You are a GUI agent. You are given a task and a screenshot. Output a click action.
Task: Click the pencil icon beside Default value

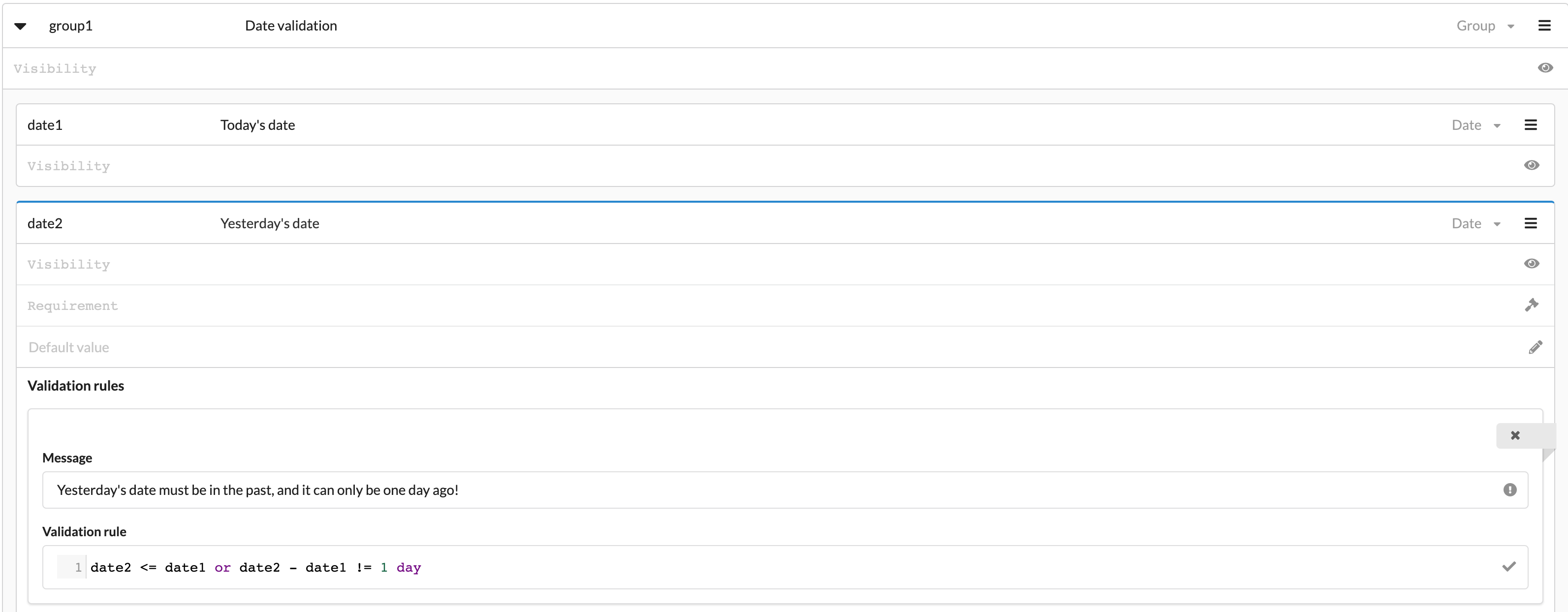coord(1536,347)
